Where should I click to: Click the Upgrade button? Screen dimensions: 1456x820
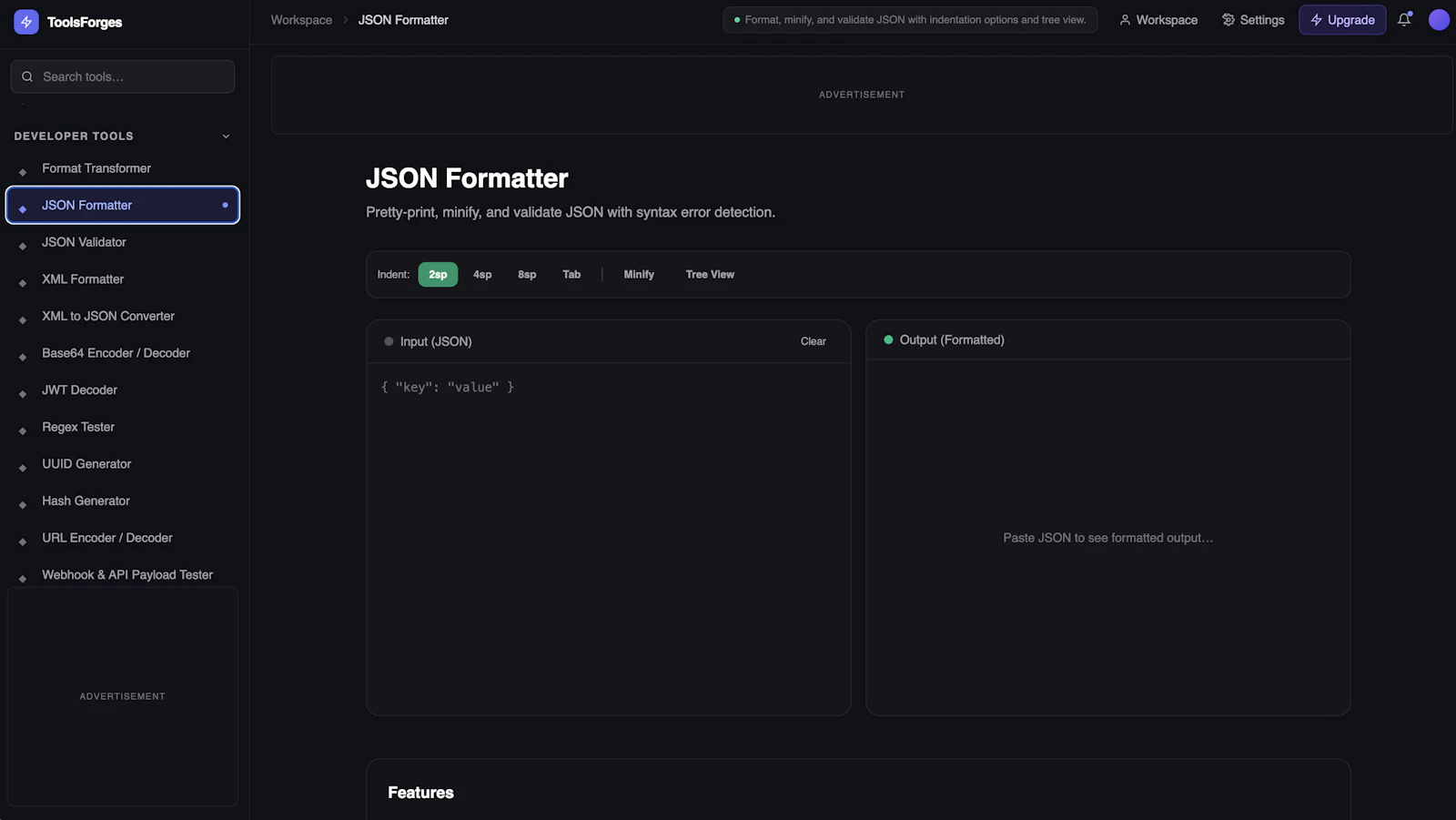click(x=1342, y=20)
